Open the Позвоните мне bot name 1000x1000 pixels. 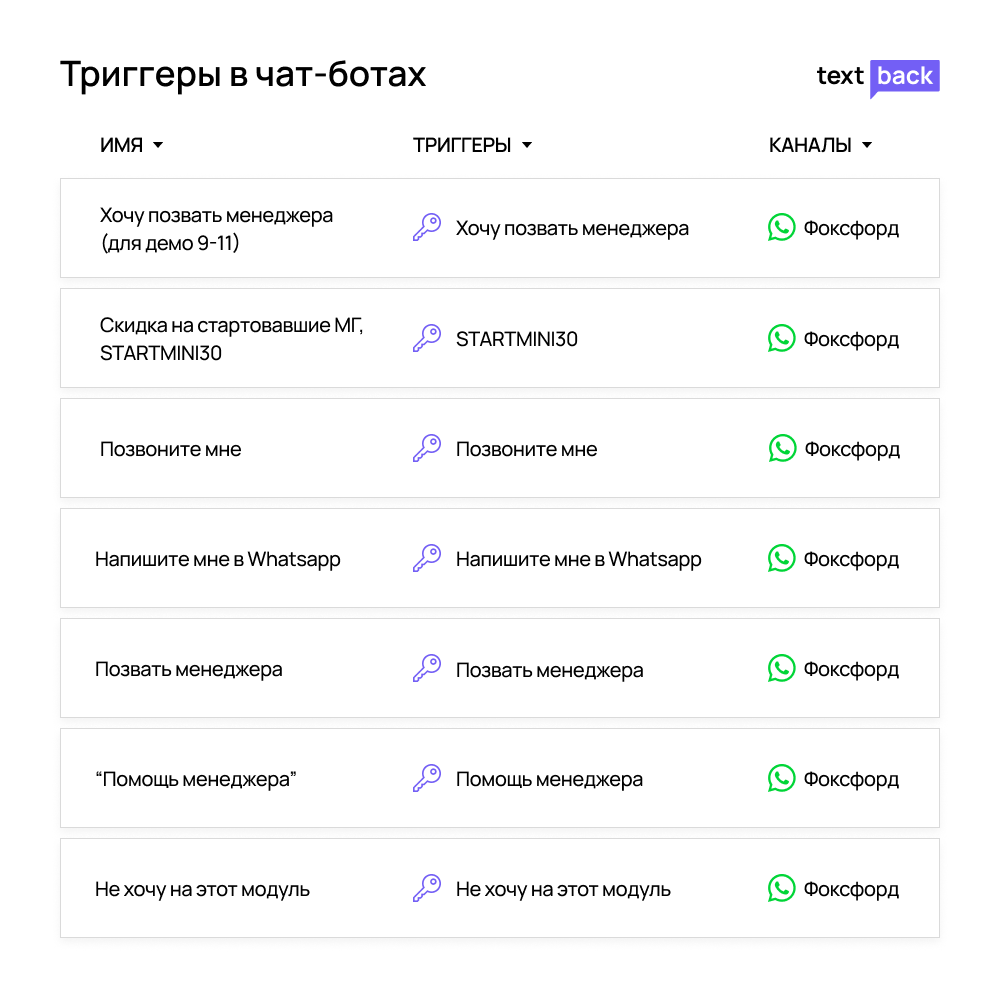tap(170, 449)
